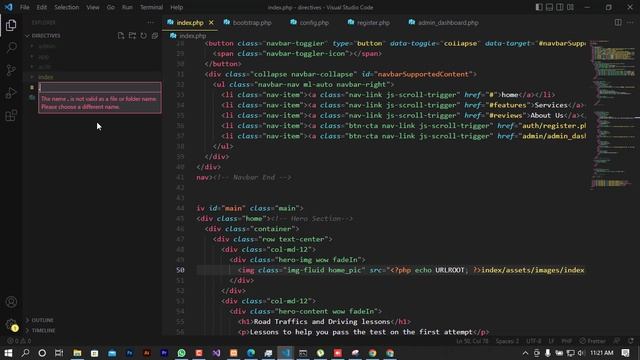Open the Terminal menu
This screenshot has height=360, width=640.
pos(151,7)
